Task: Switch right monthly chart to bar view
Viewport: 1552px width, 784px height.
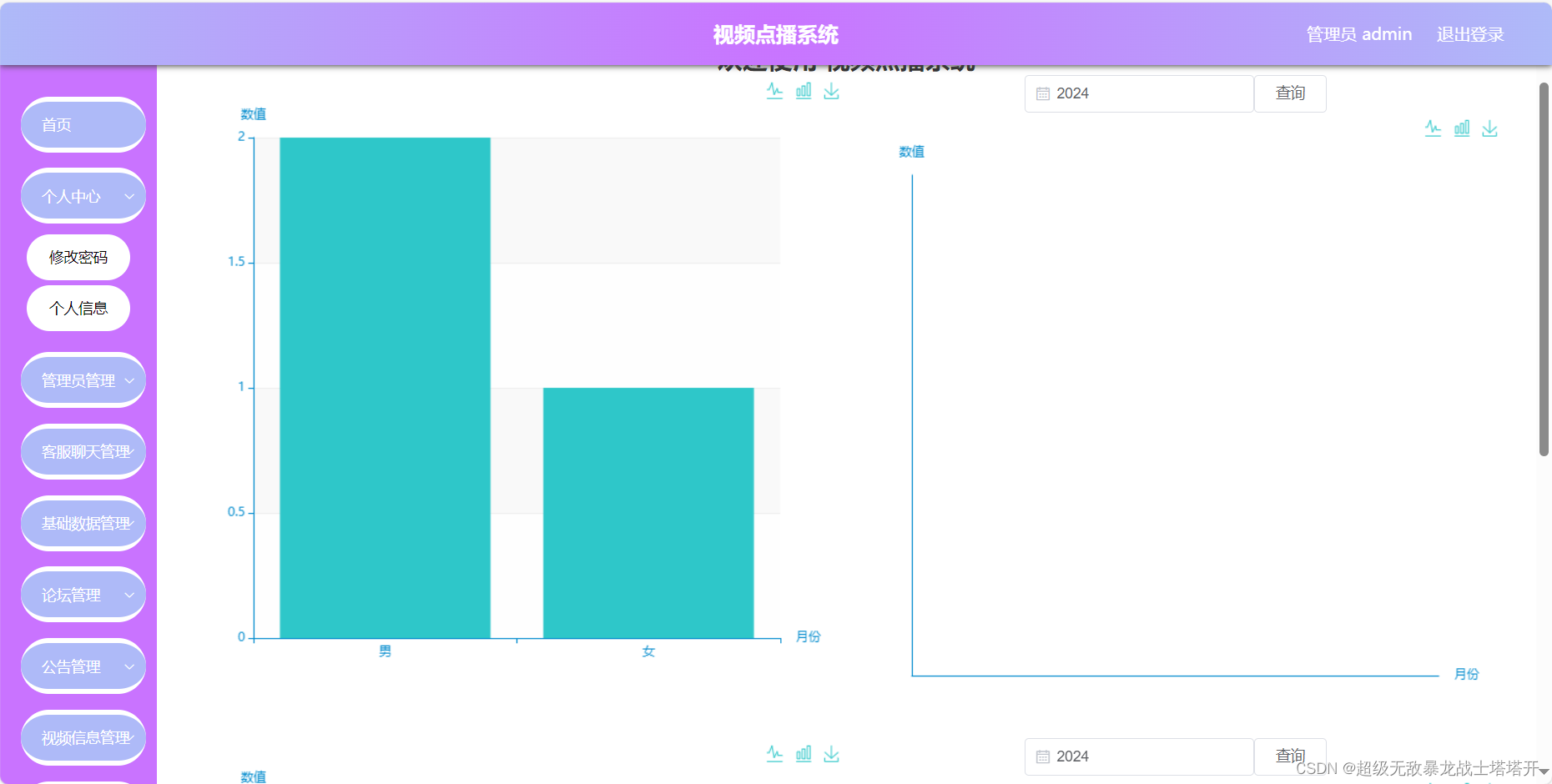Action: [x=1462, y=128]
